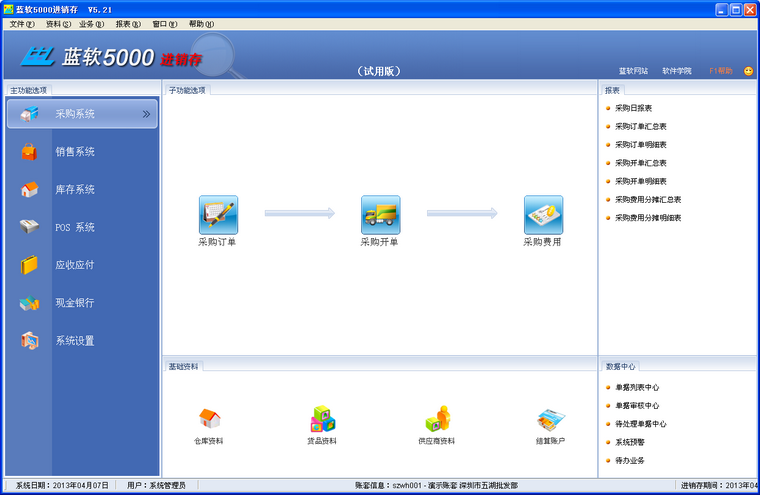The width and height of the screenshot is (760, 495).
Task: Open the 采购开单明细表 report
Action: click(640, 181)
